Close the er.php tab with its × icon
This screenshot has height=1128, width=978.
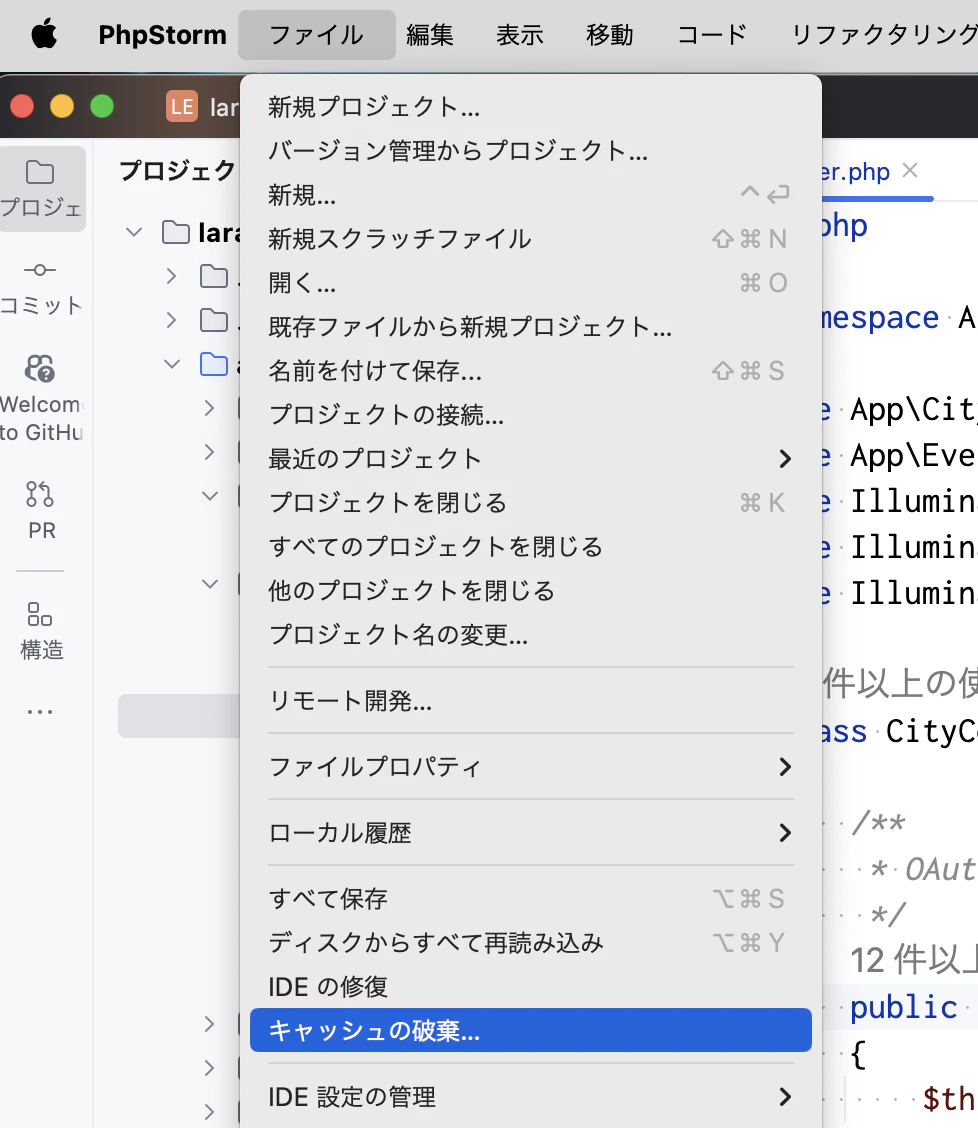(909, 170)
